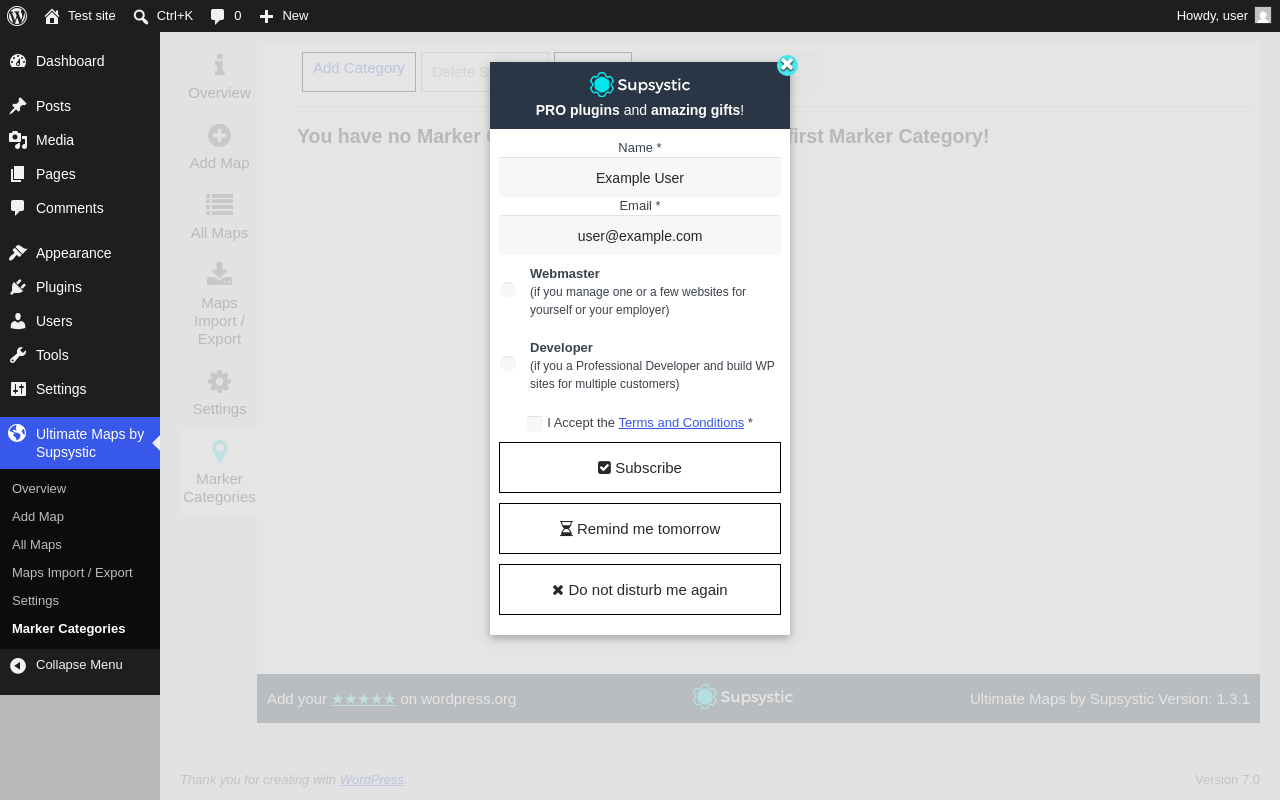This screenshot has width=1280, height=800.
Task: Click the Ultimate Maps version 1.3.1 text
Action: (x=1110, y=699)
